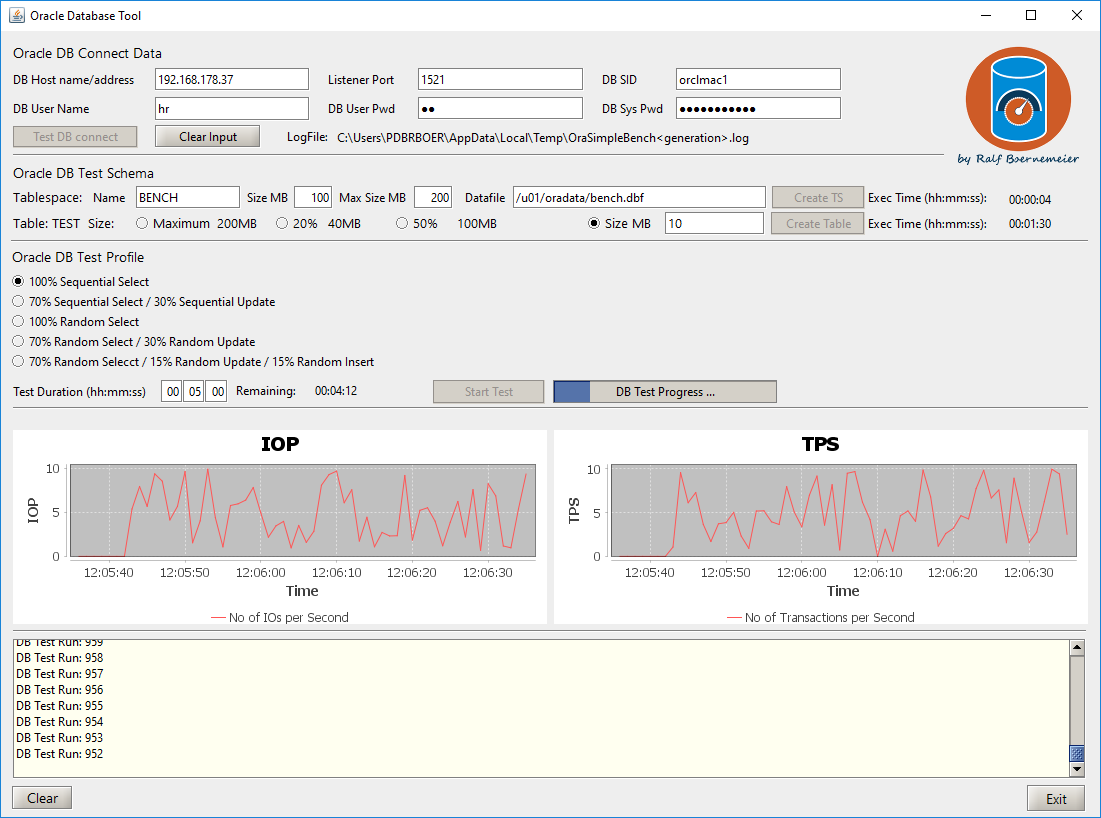
Task: Focus the Listener Port field
Action: (500, 79)
